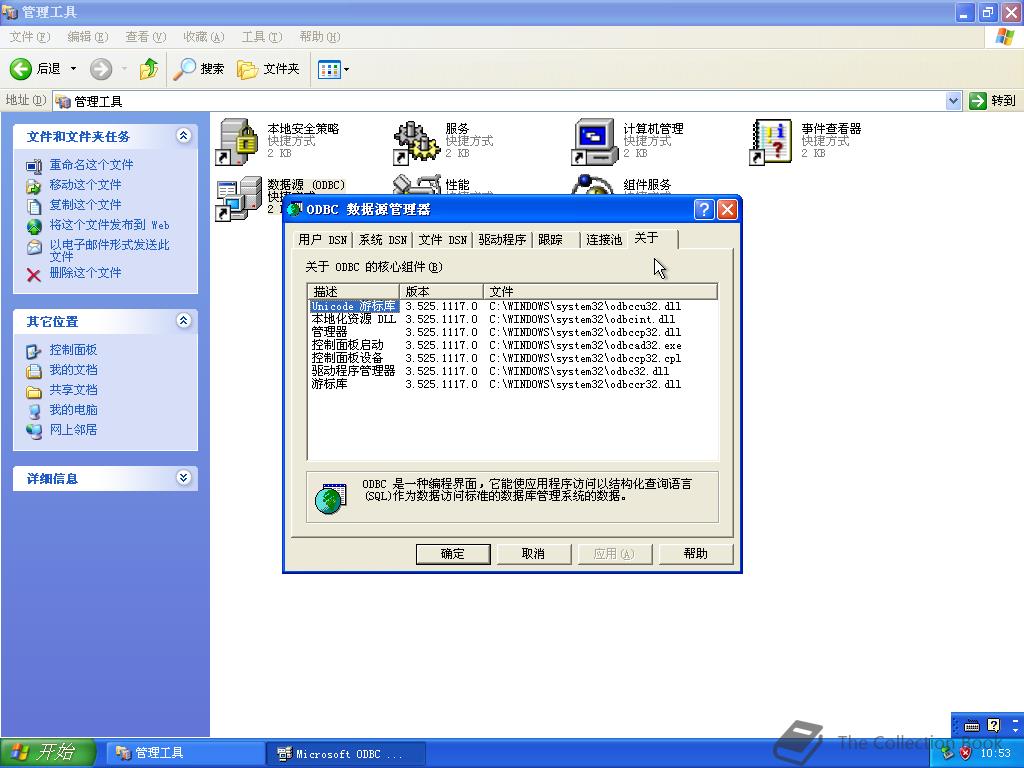Click the views grid toolbar icon
This screenshot has width=1024, height=768.
point(328,69)
